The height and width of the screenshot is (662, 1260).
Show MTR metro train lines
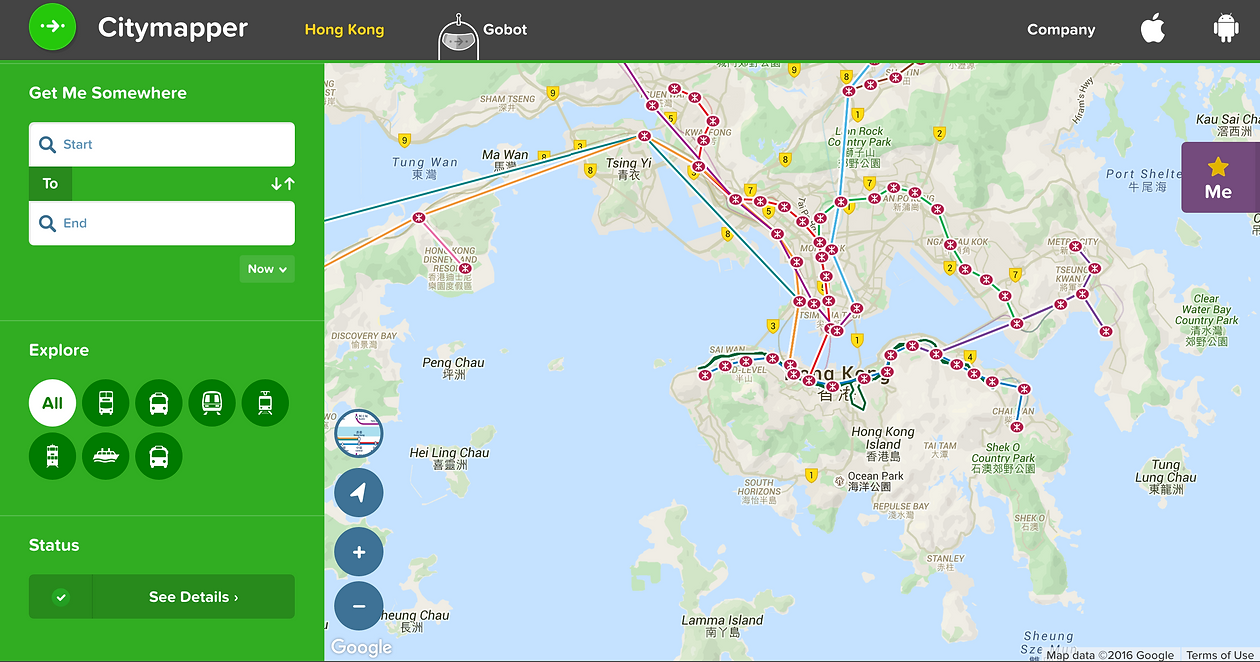click(212, 403)
